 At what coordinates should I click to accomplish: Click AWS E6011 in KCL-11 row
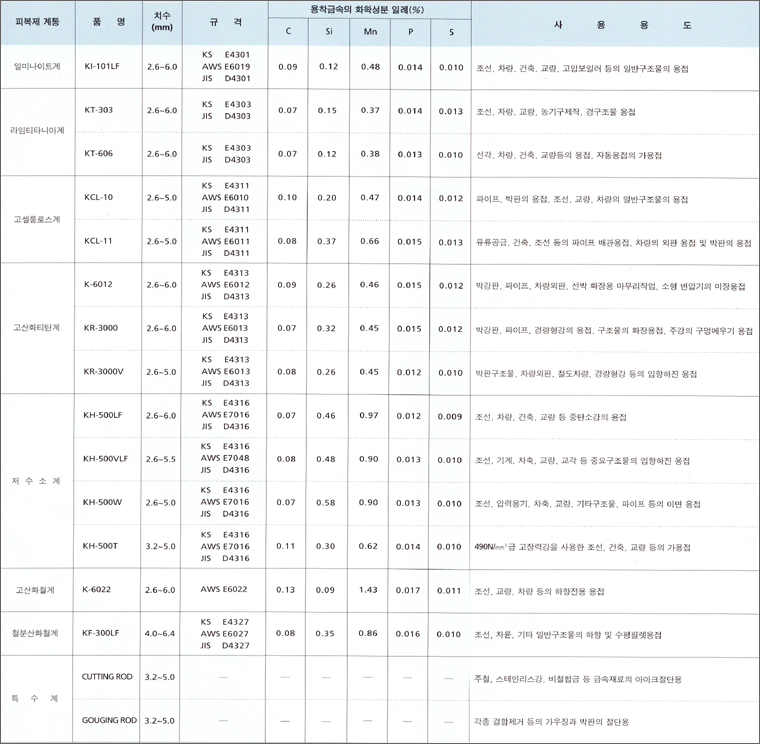coord(226,241)
